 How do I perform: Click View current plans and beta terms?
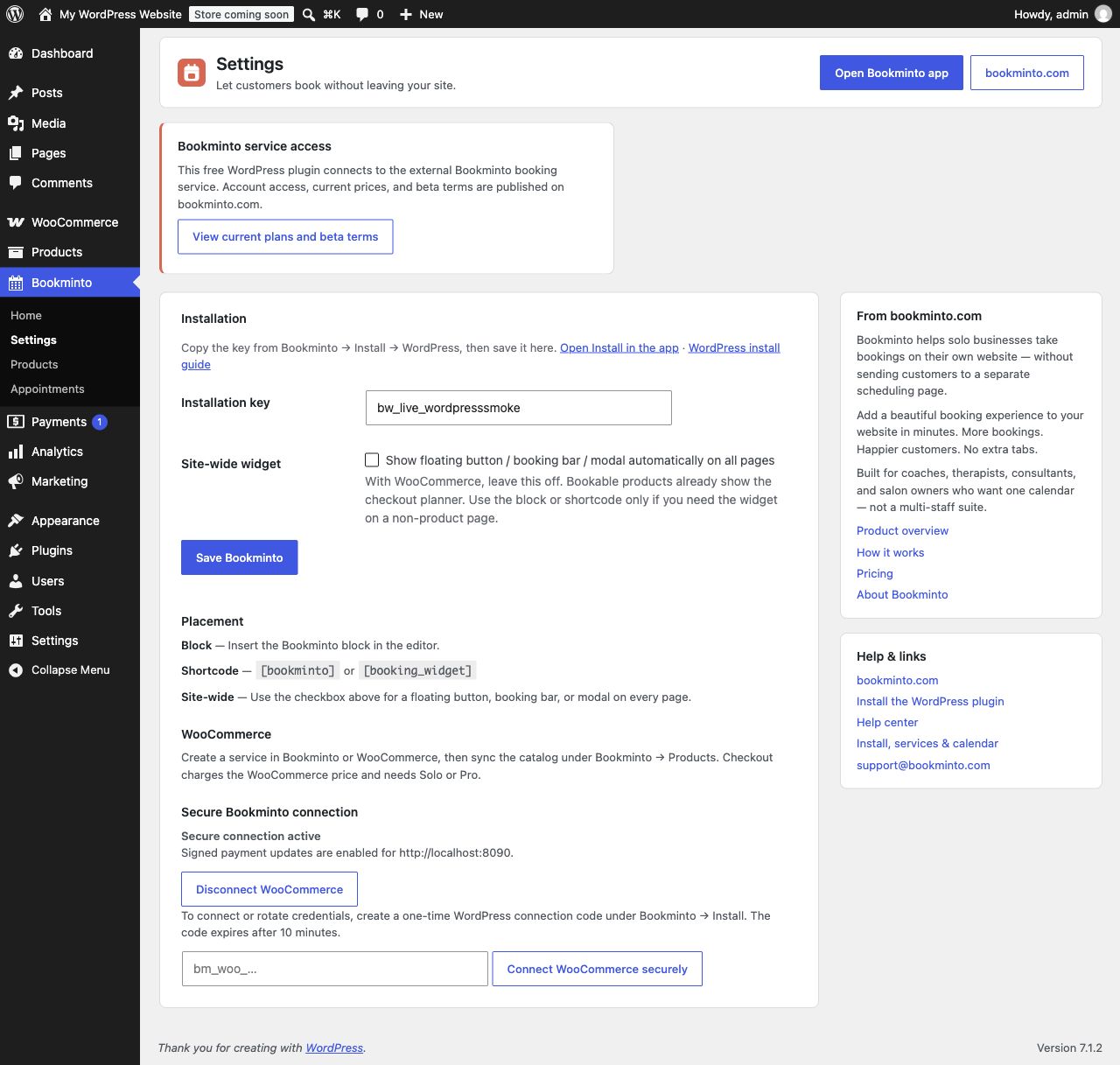coord(285,236)
